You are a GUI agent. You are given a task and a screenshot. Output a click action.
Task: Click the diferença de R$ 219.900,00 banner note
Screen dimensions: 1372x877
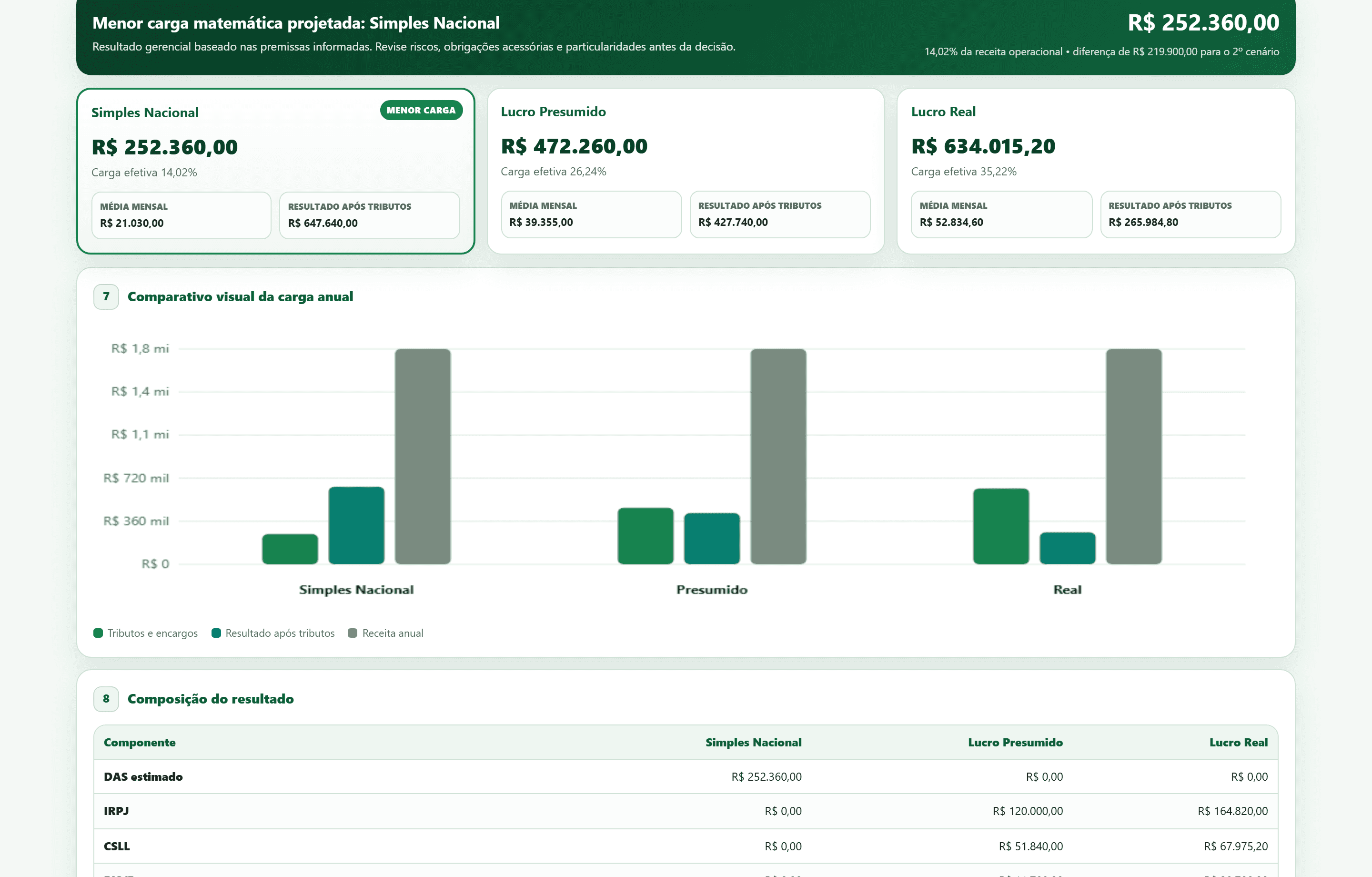1176,51
